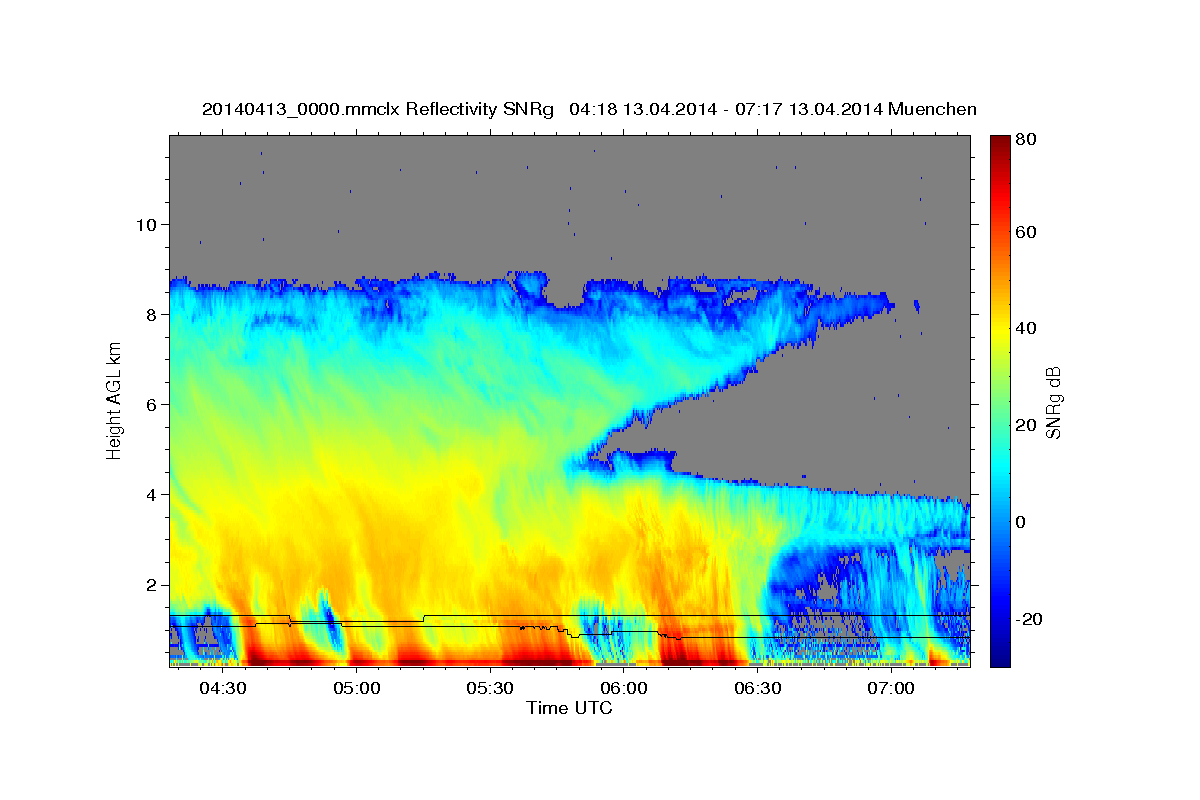Click the 05:00 time tick label
The image size is (1200, 800).
pos(356,688)
